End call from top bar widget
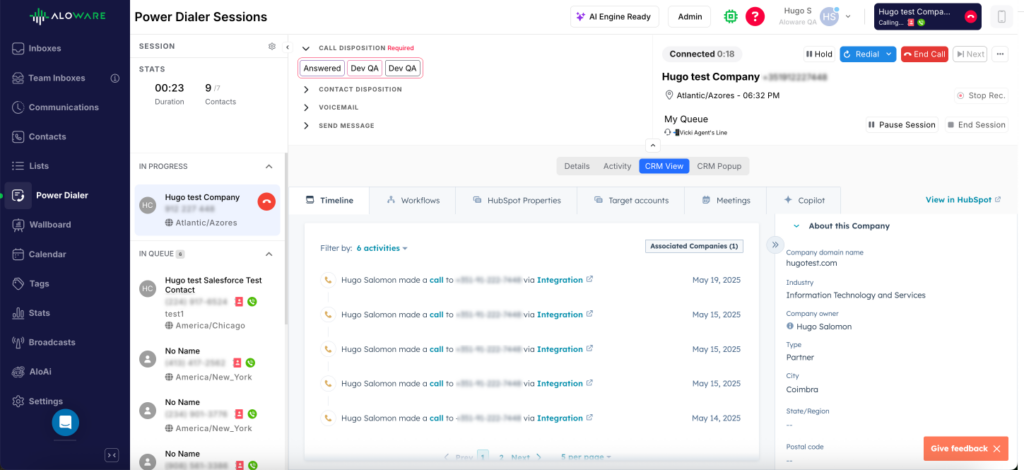Image resolution: width=1024 pixels, height=470 pixels. 970,17
